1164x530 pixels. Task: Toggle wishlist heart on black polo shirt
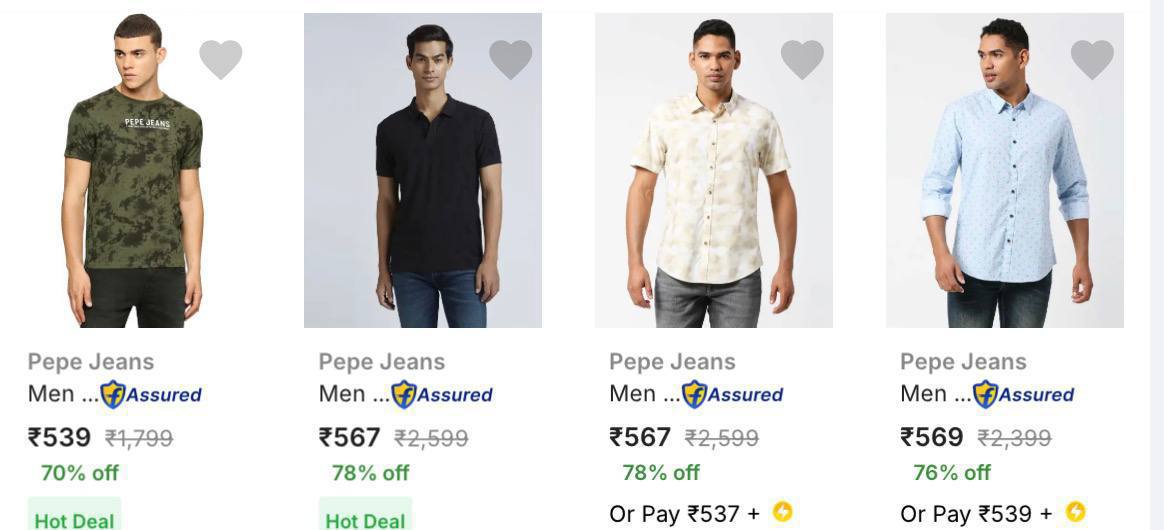click(511, 59)
